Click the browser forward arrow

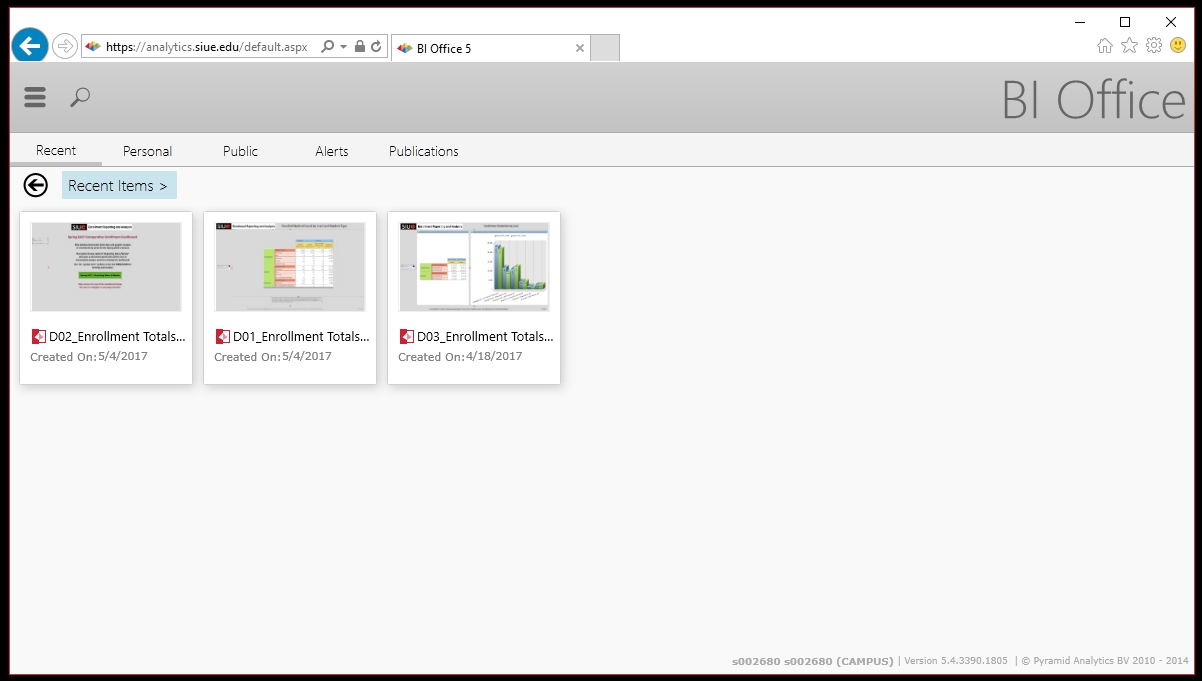(65, 46)
